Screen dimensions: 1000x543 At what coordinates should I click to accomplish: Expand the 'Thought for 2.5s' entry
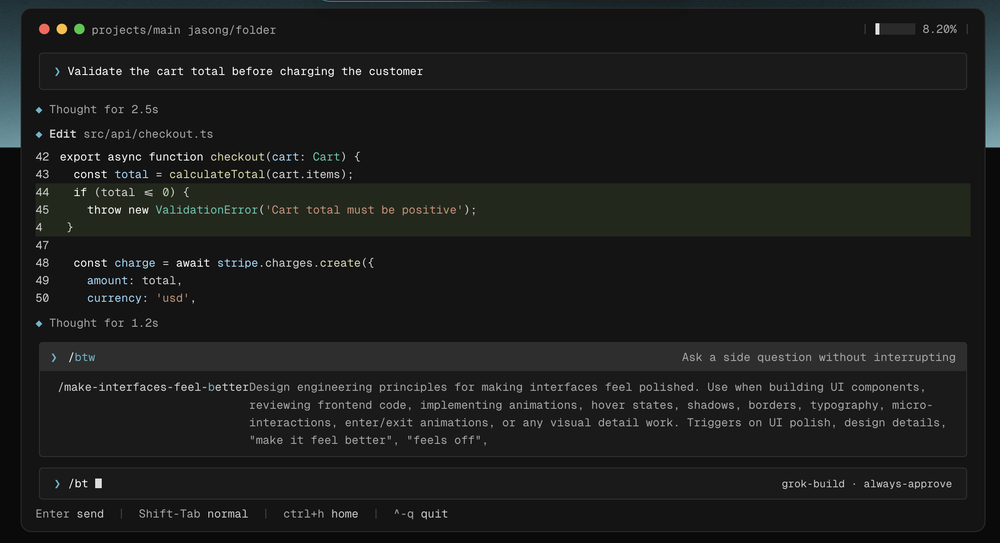(x=103, y=110)
